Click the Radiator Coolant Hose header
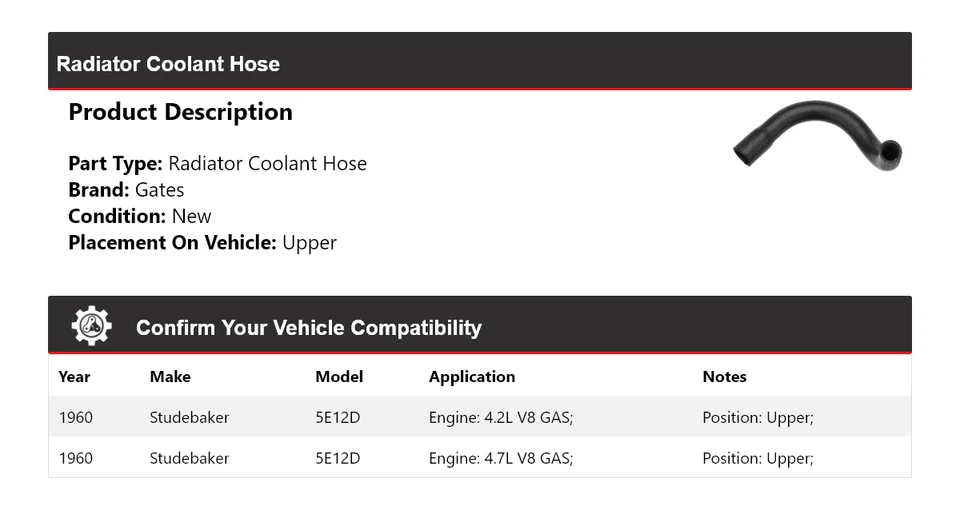960x510 pixels. pos(168,64)
